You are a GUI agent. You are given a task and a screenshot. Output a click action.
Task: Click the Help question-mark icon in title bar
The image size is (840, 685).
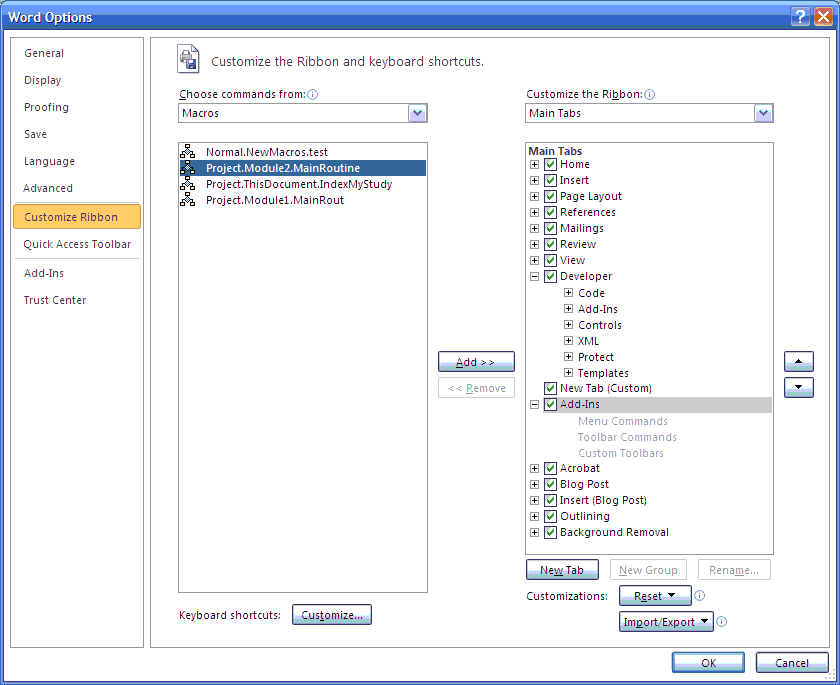tap(800, 16)
